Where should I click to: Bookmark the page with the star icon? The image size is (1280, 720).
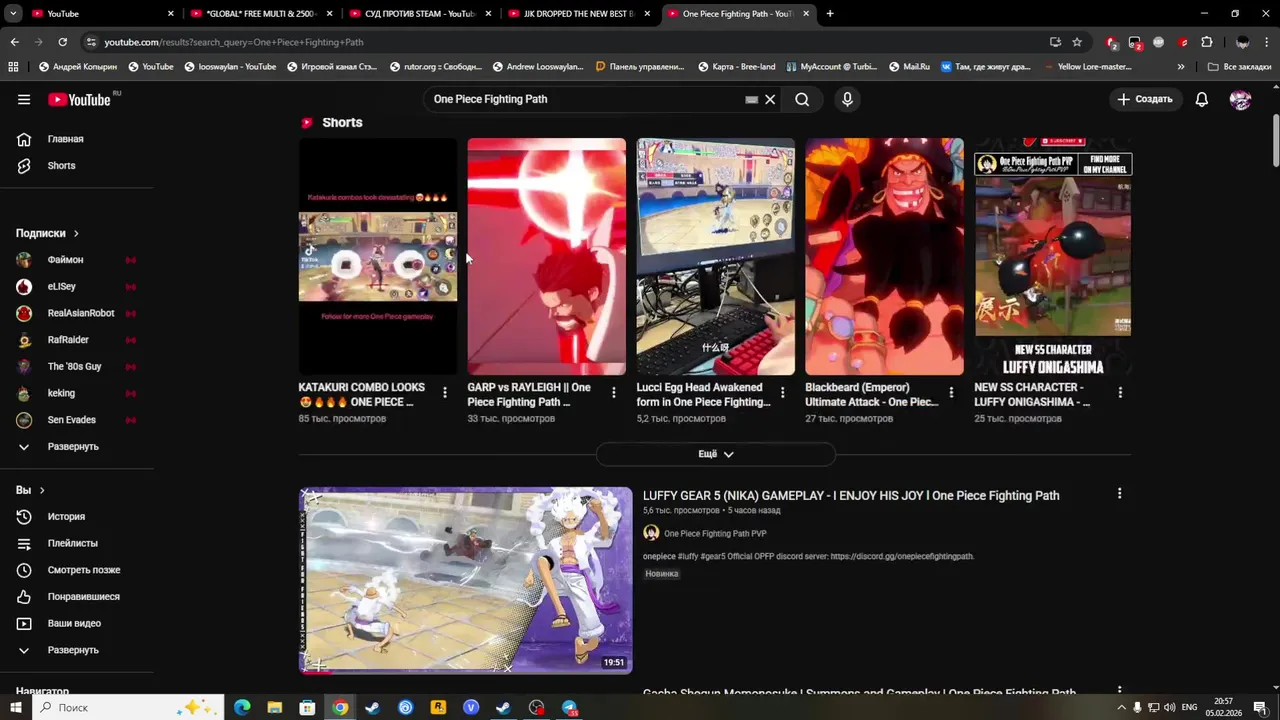[x=1077, y=42]
